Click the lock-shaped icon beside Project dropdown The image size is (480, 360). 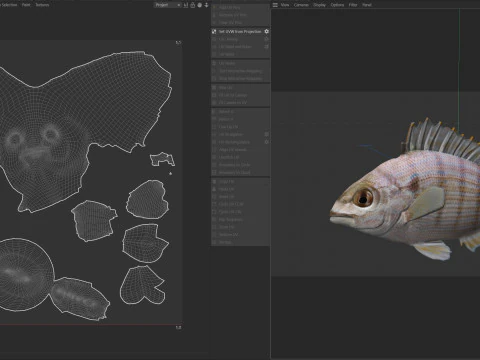tap(193, 5)
